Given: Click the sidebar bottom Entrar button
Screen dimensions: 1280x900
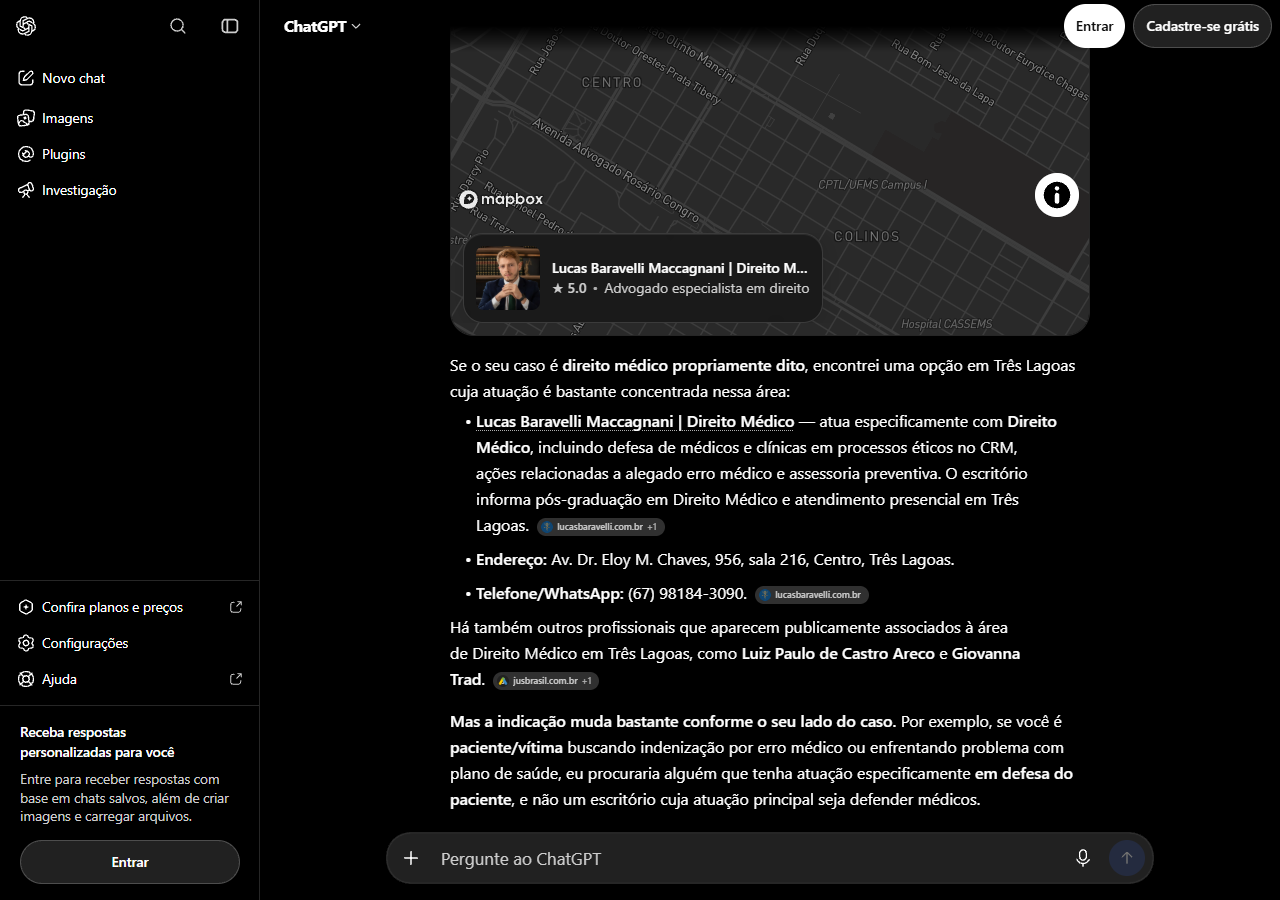Looking at the screenshot, I should pyautogui.click(x=130, y=862).
